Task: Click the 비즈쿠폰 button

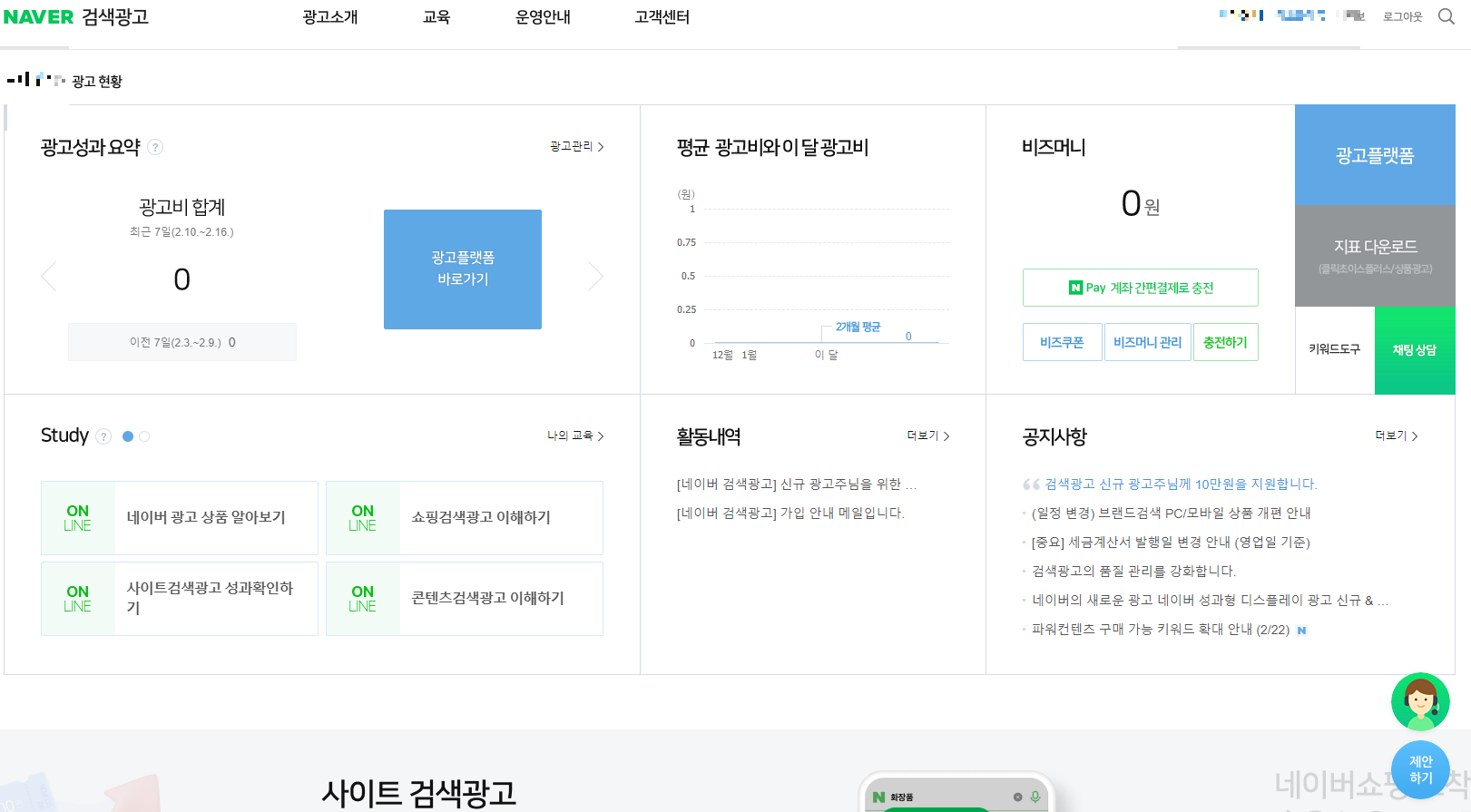Action: [1062, 342]
